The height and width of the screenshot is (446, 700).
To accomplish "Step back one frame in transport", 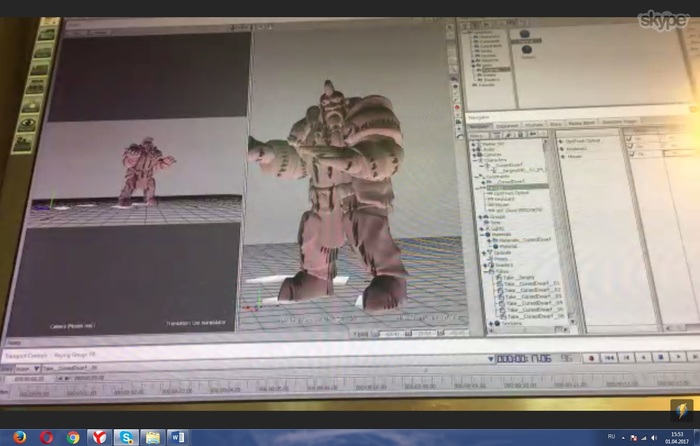I will [627, 357].
